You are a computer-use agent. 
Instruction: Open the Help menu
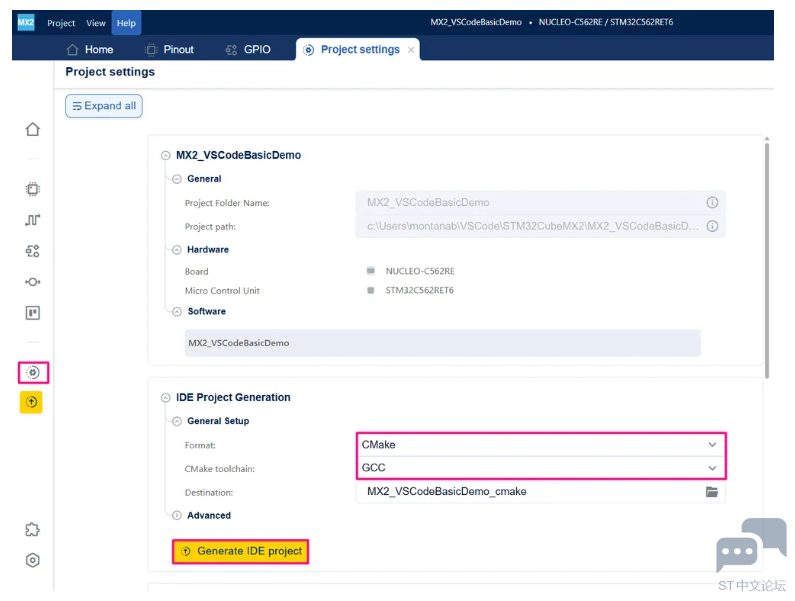point(126,23)
